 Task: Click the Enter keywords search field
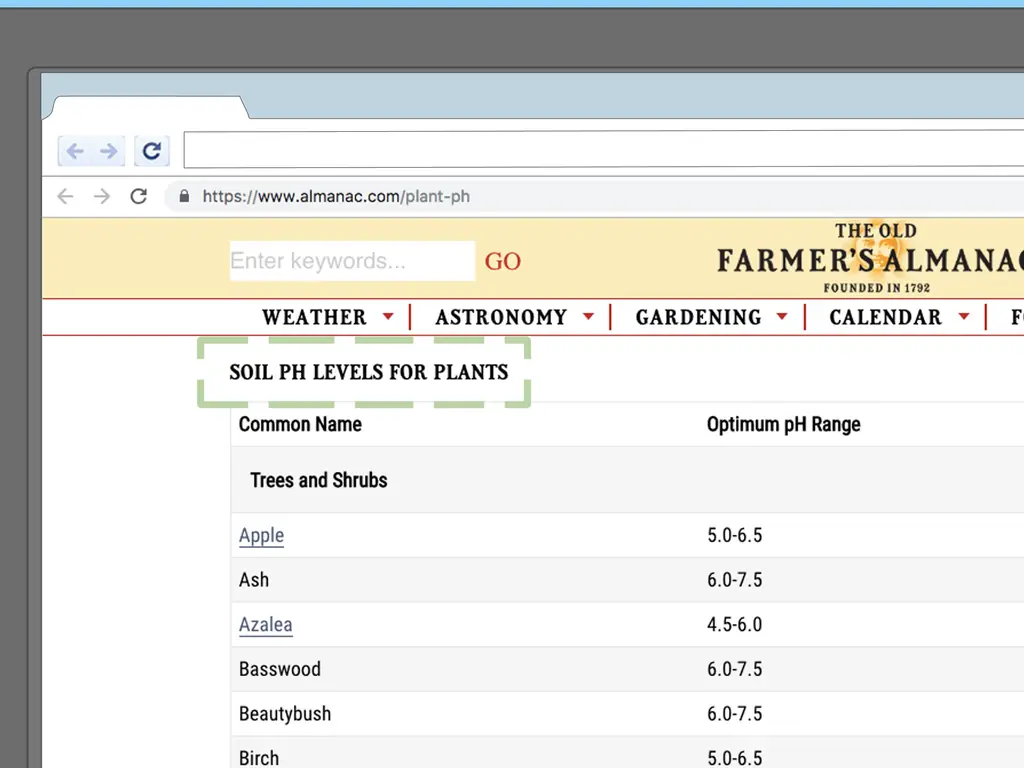pos(351,261)
